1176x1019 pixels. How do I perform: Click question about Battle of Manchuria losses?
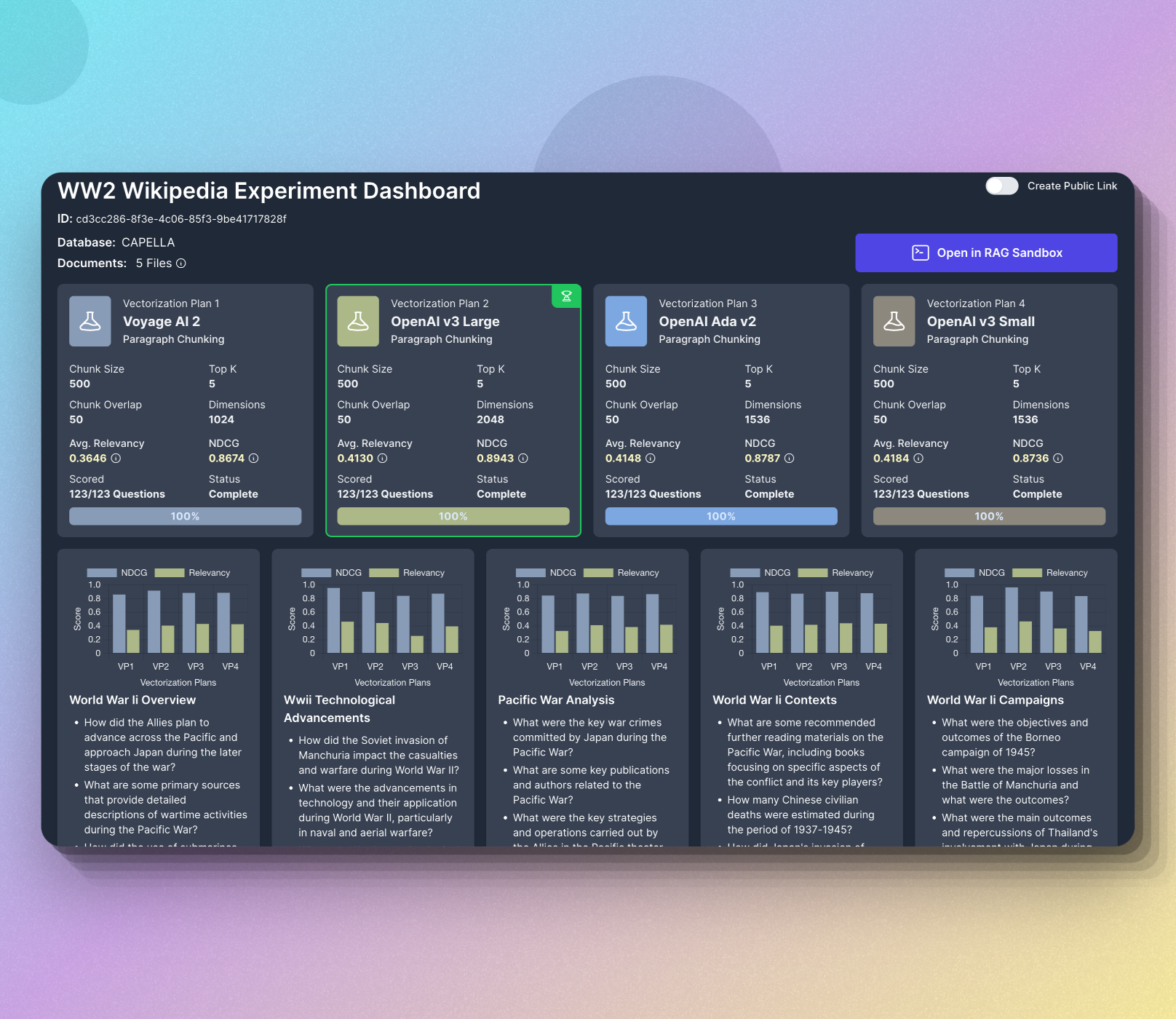pyautogui.click(x=1015, y=785)
